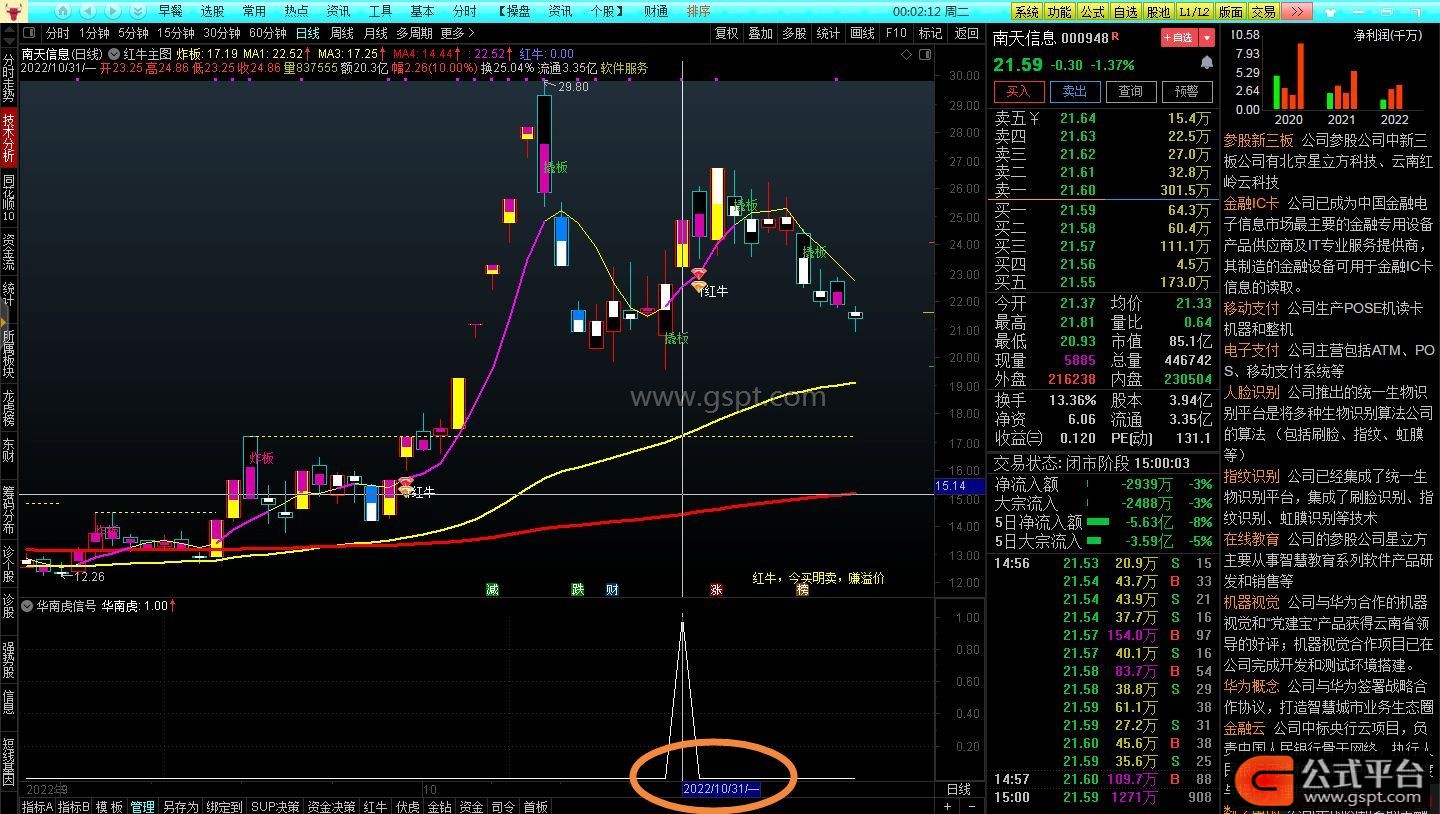Click the 华为概念 concept link

(x=1251, y=686)
